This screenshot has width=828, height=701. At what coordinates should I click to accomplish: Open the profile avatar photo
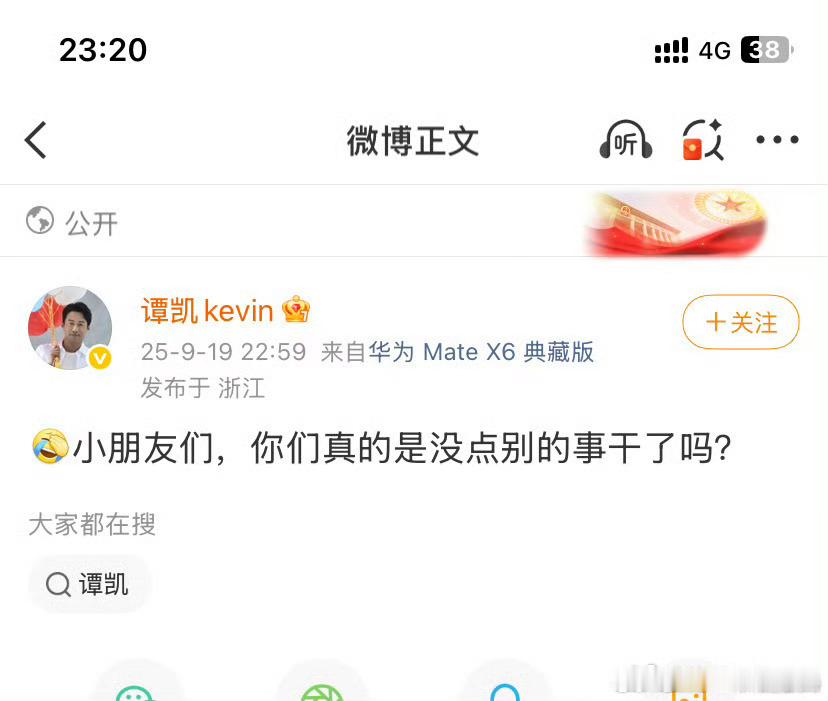70,328
